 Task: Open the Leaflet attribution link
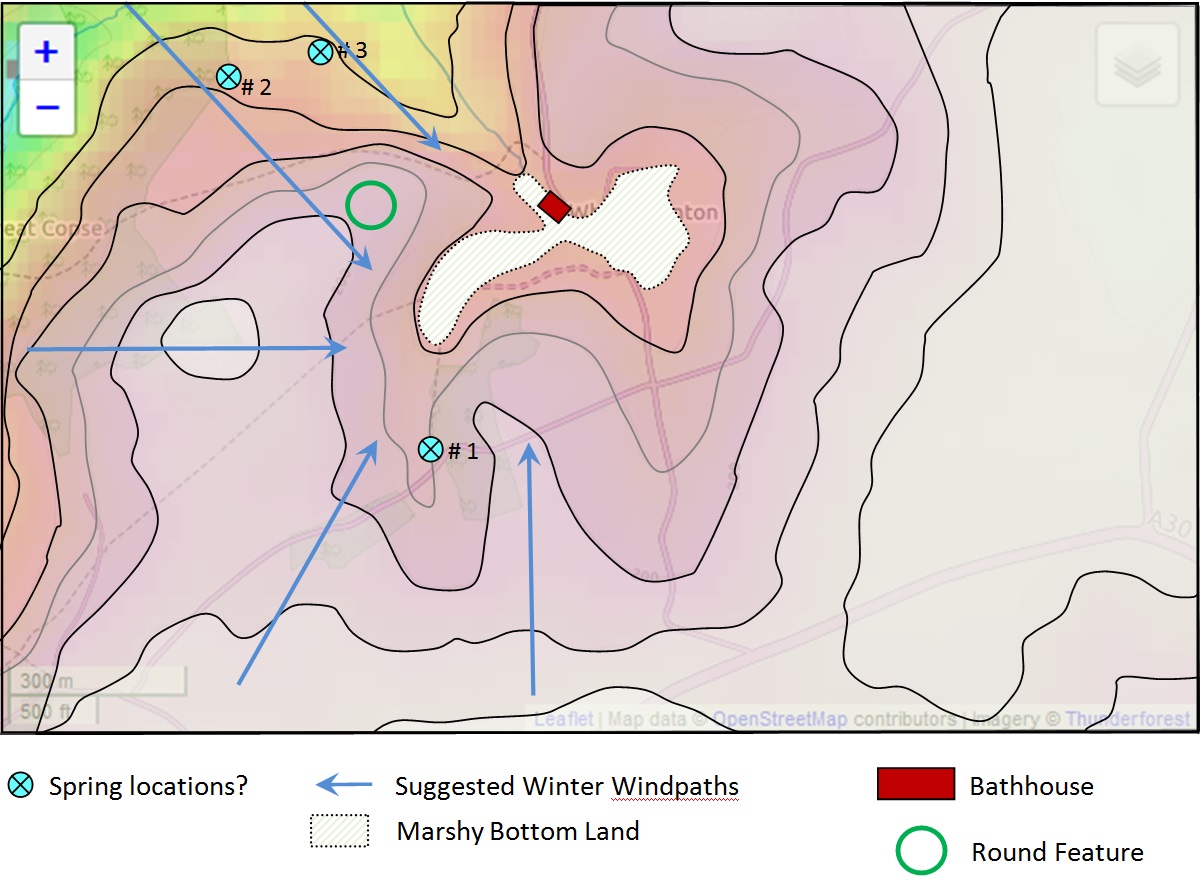click(563, 719)
